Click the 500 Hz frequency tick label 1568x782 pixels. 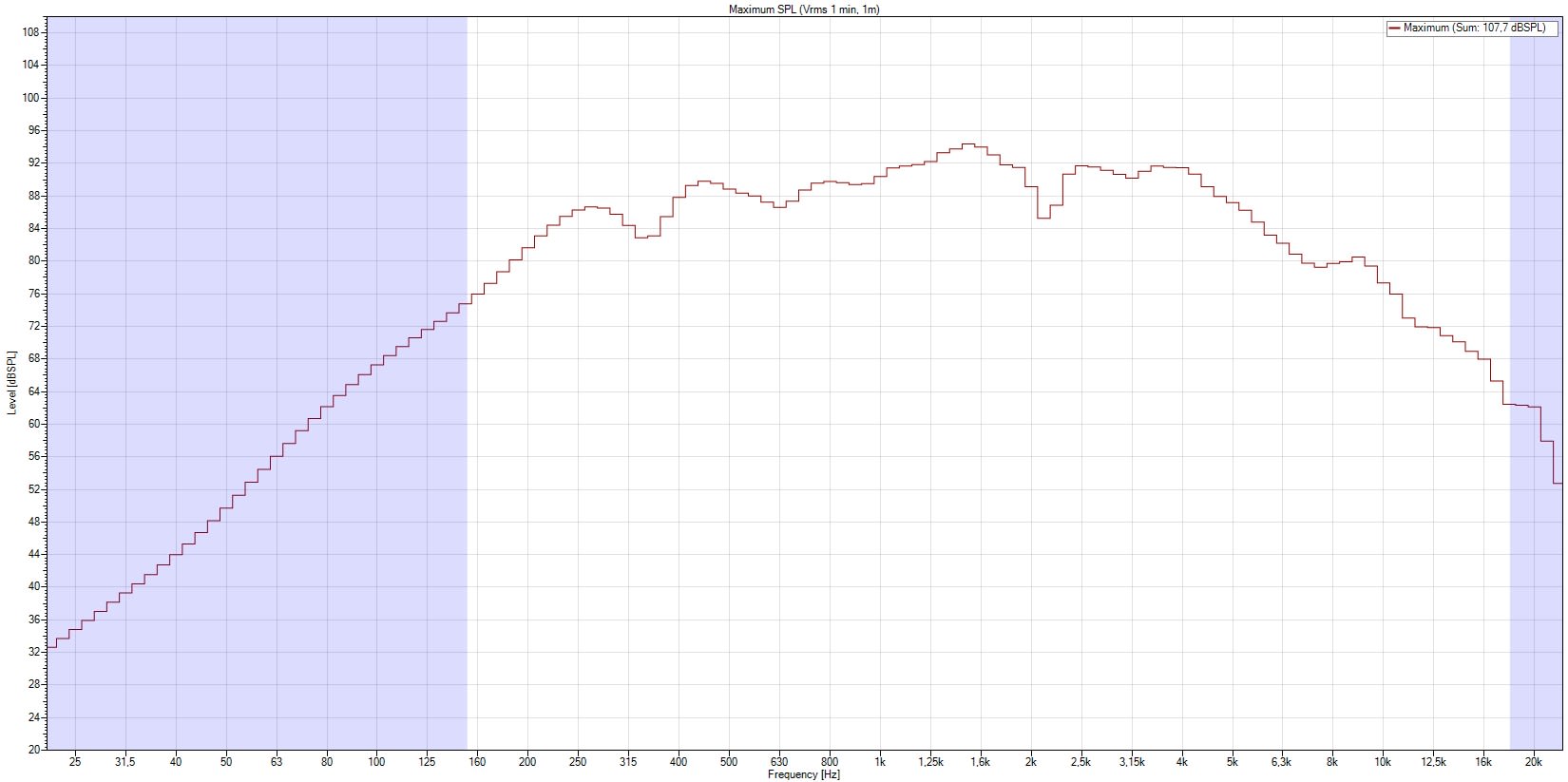(728, 762)
